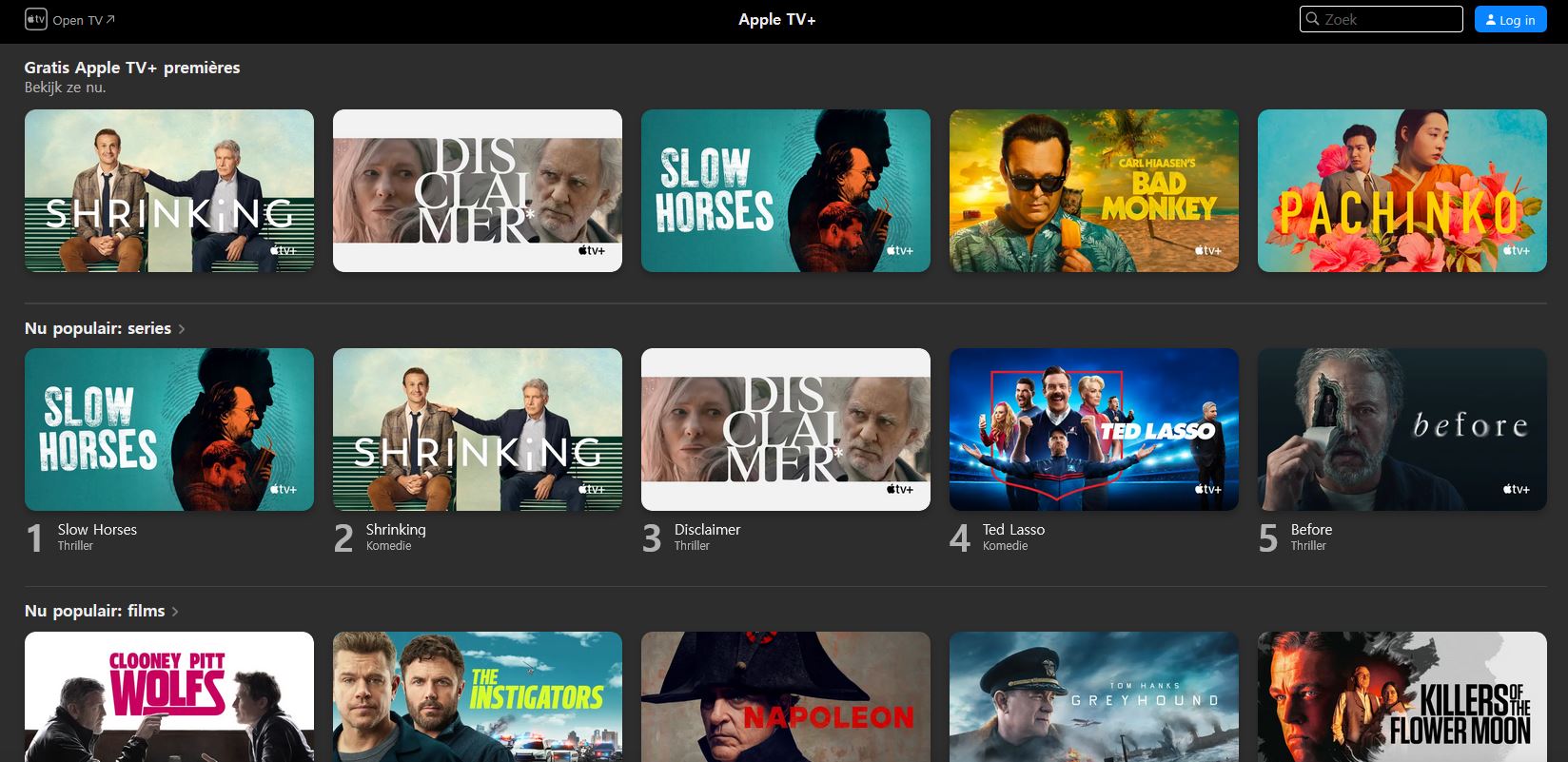The height and width of the screenshot is (762, 1568).
Task: Open the Pachinko poster
Action: pos(1402,190)
